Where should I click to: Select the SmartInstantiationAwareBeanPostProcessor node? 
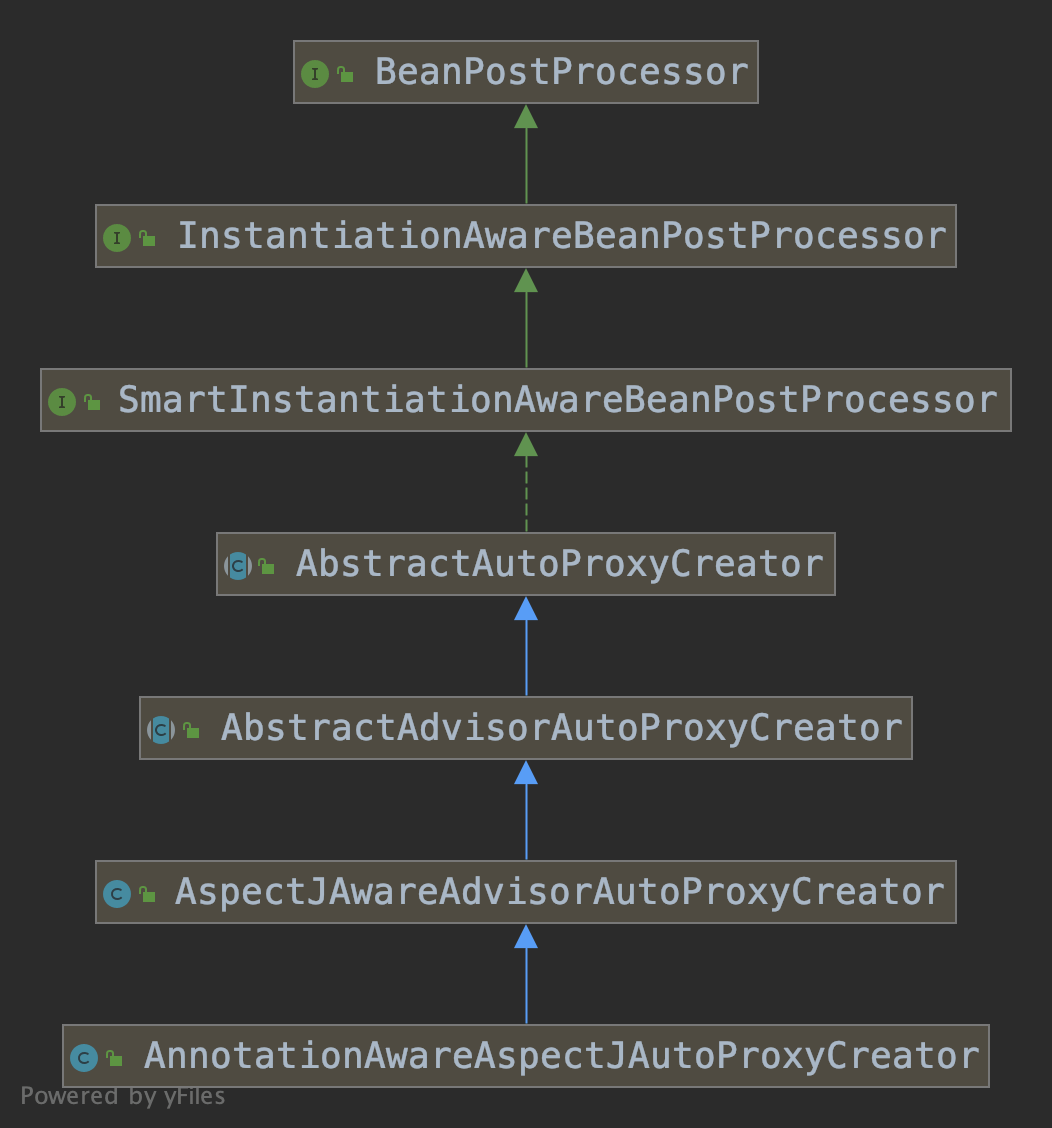[x=526, y=400]
